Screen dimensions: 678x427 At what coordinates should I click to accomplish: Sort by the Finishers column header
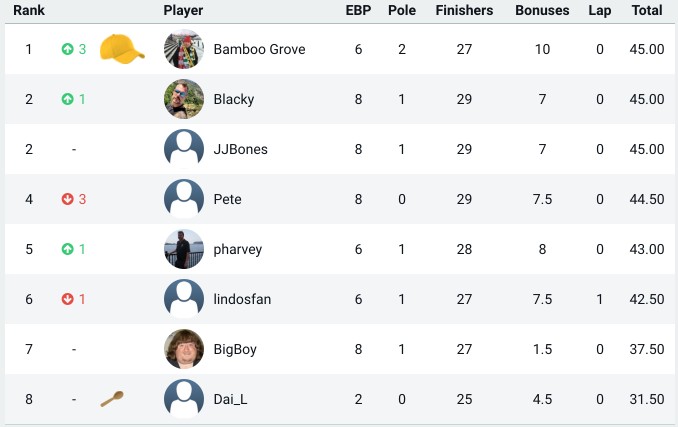coord(464,10)
